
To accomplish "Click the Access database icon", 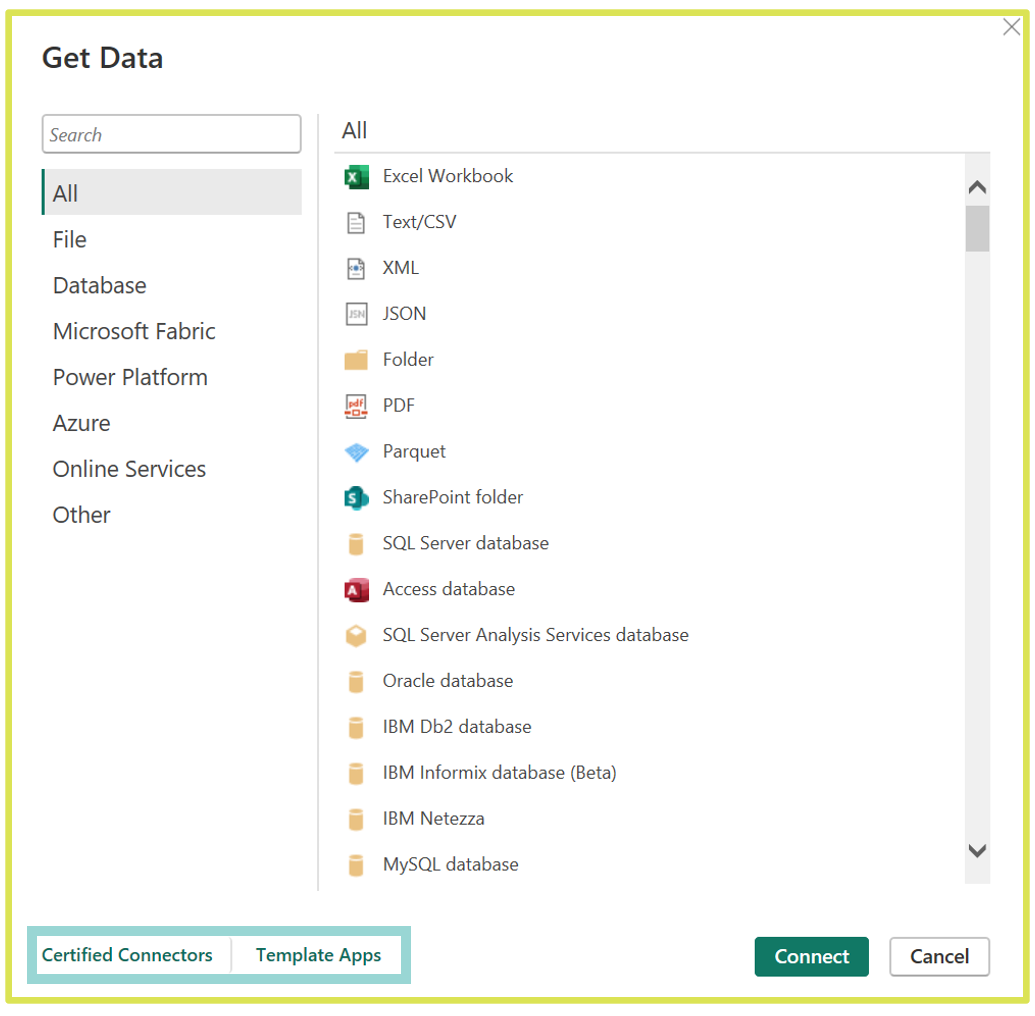I will coord(356,590).
